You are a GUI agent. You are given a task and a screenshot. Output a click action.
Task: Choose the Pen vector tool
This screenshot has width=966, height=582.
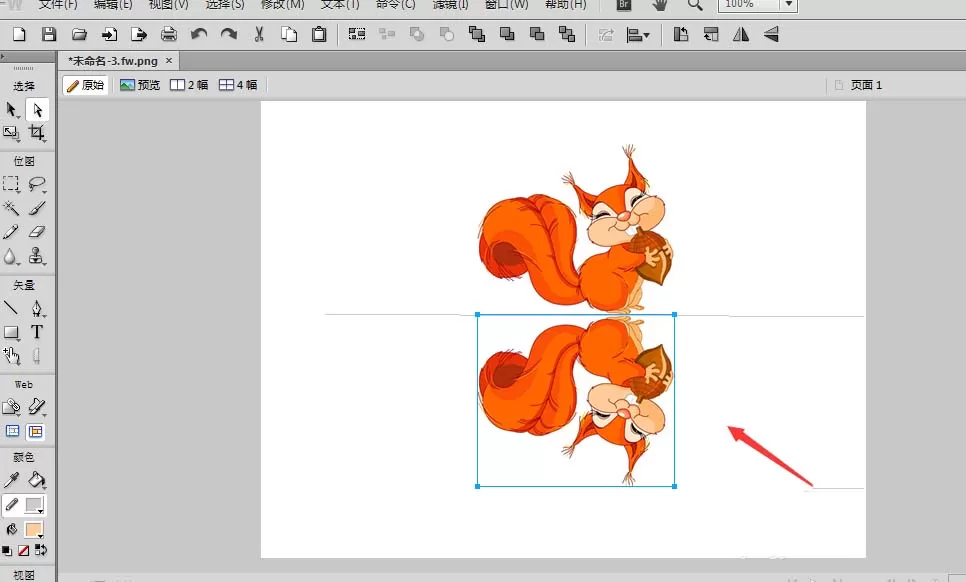click(x=37, y=308)
